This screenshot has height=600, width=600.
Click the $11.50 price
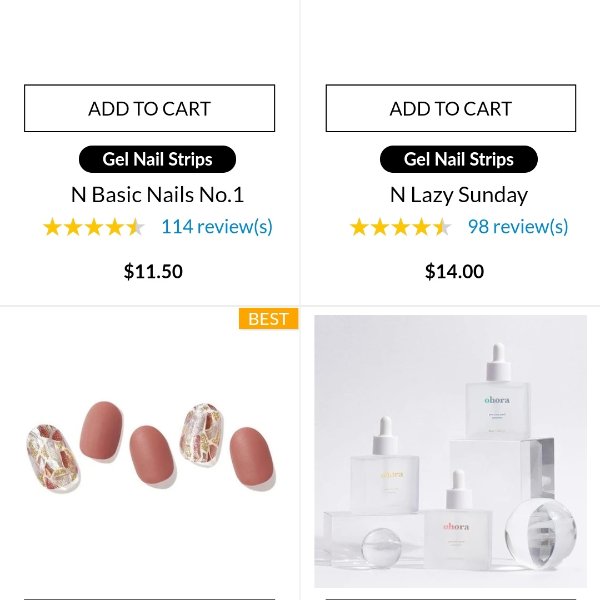153,271
